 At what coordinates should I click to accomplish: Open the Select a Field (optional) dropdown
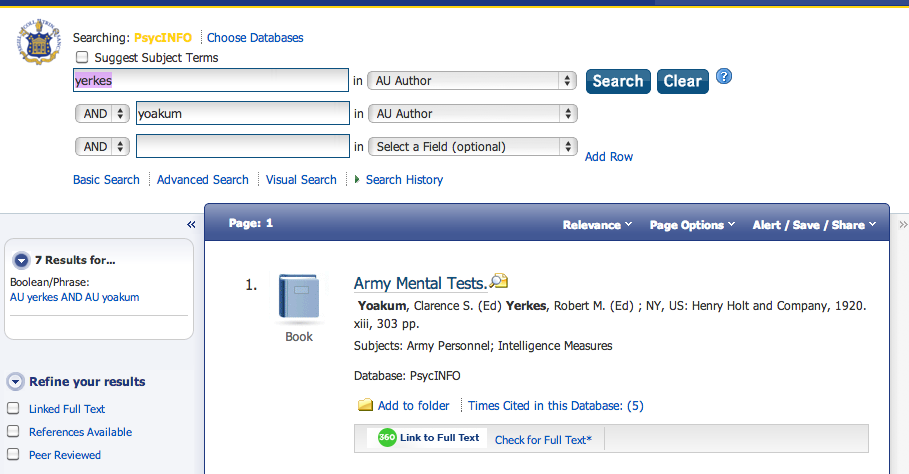tap(473, 147)
